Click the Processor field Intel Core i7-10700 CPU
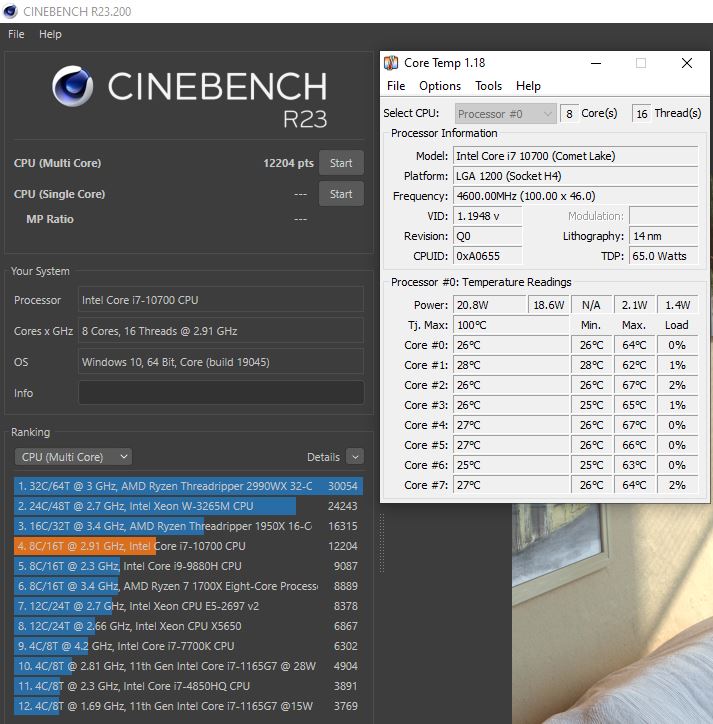The width and height of the screenshot is (713, 724). [x=221, y=300]
